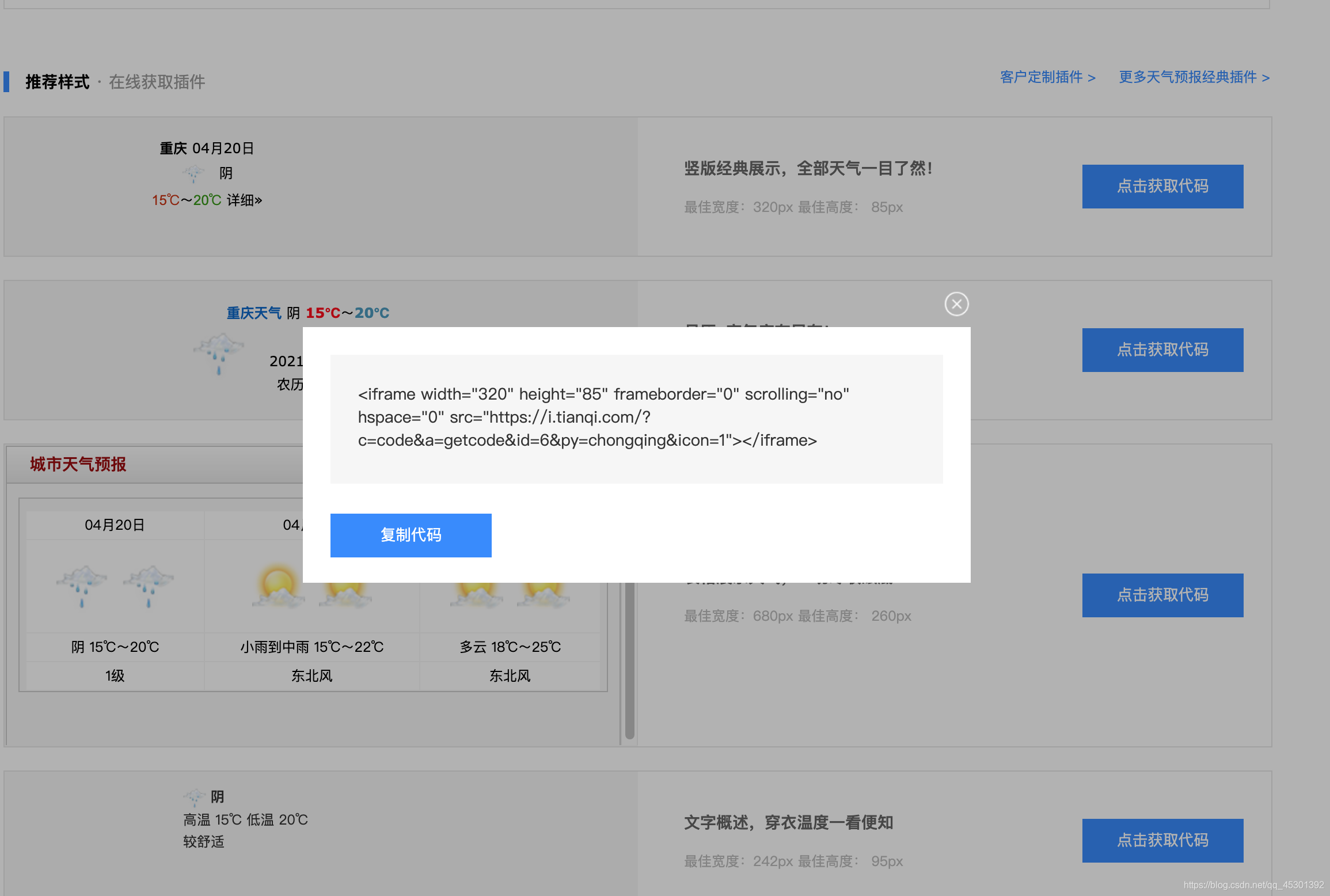The height and width of the screenshot is (896, 1330).
Task: Click 重庆 04月20日 title in first preview
Action: tap(207, 149)
